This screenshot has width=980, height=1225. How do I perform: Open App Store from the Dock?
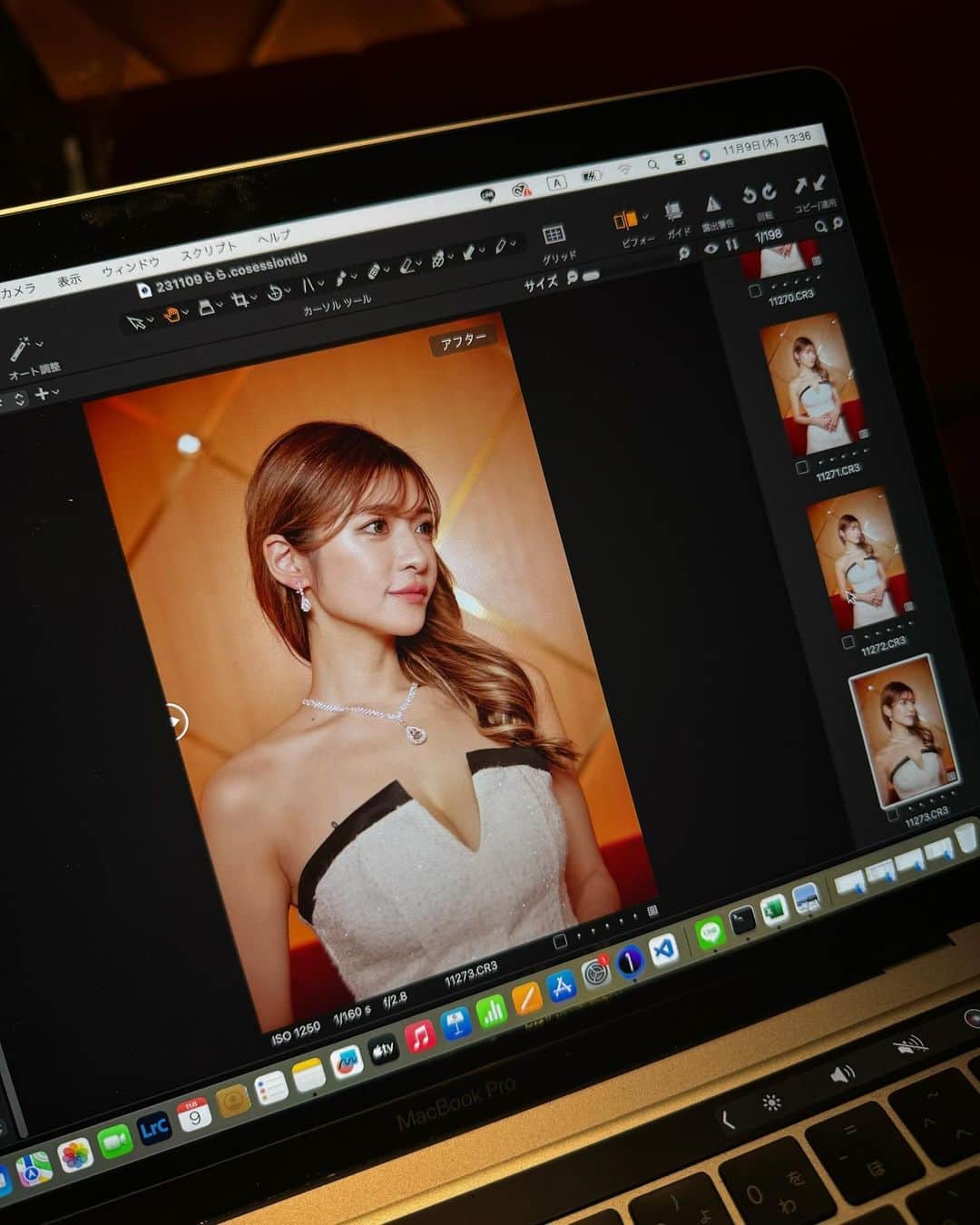[x=562, y=986]
